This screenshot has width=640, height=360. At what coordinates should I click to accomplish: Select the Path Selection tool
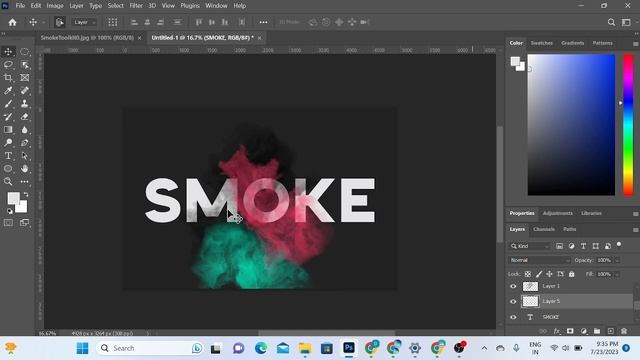(x=24, y=156)
